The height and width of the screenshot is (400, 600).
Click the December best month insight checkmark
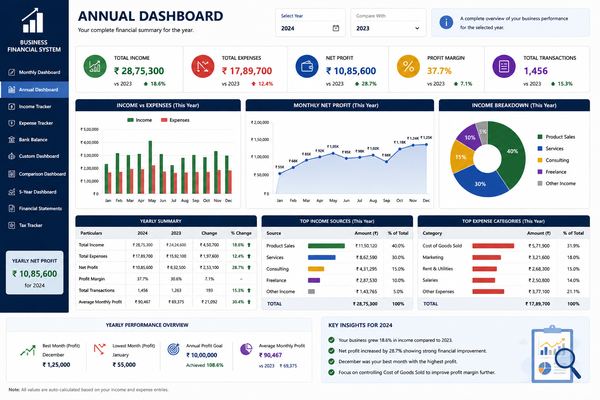331,361
